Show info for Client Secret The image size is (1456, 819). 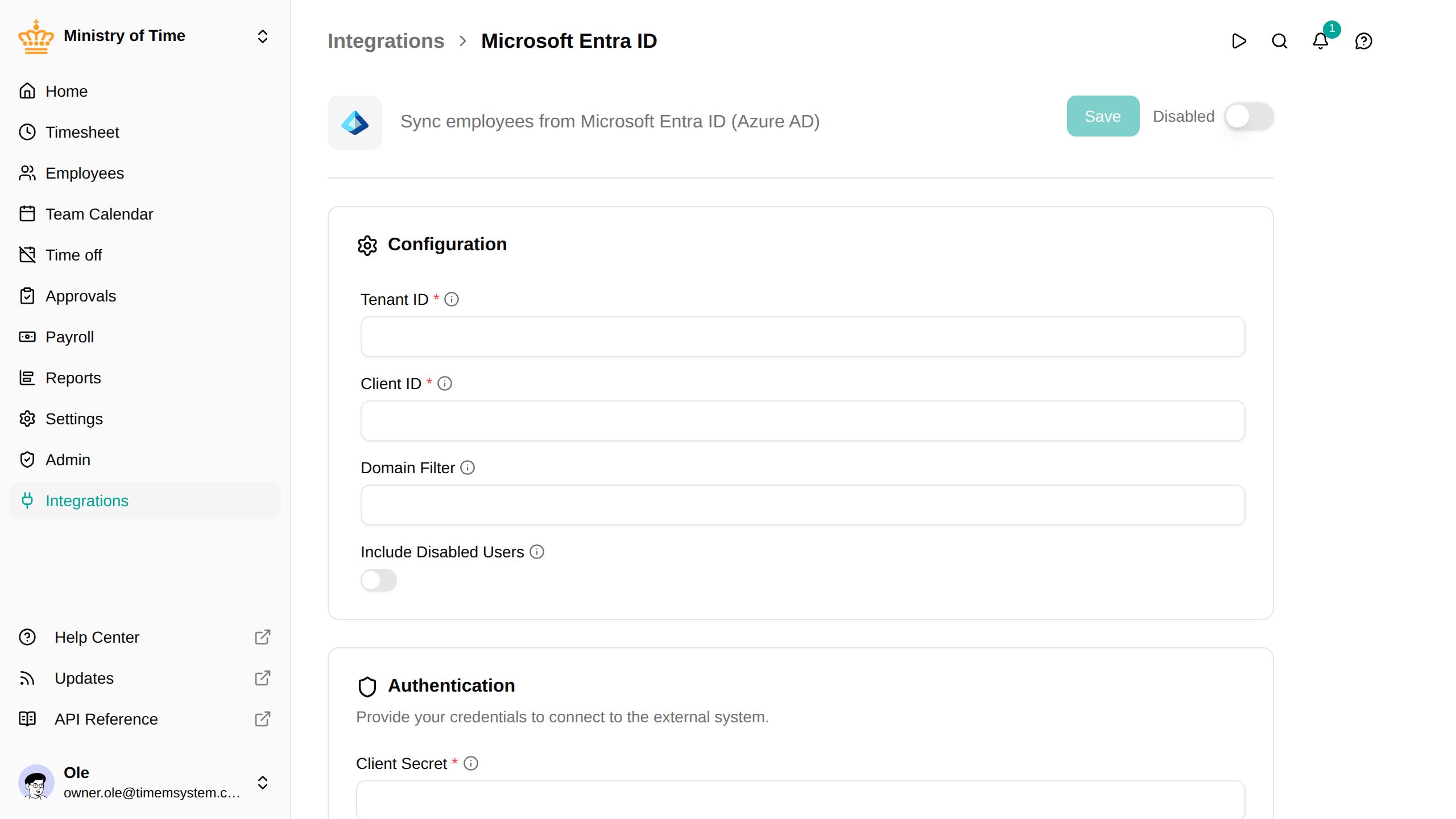coord(471,763)
